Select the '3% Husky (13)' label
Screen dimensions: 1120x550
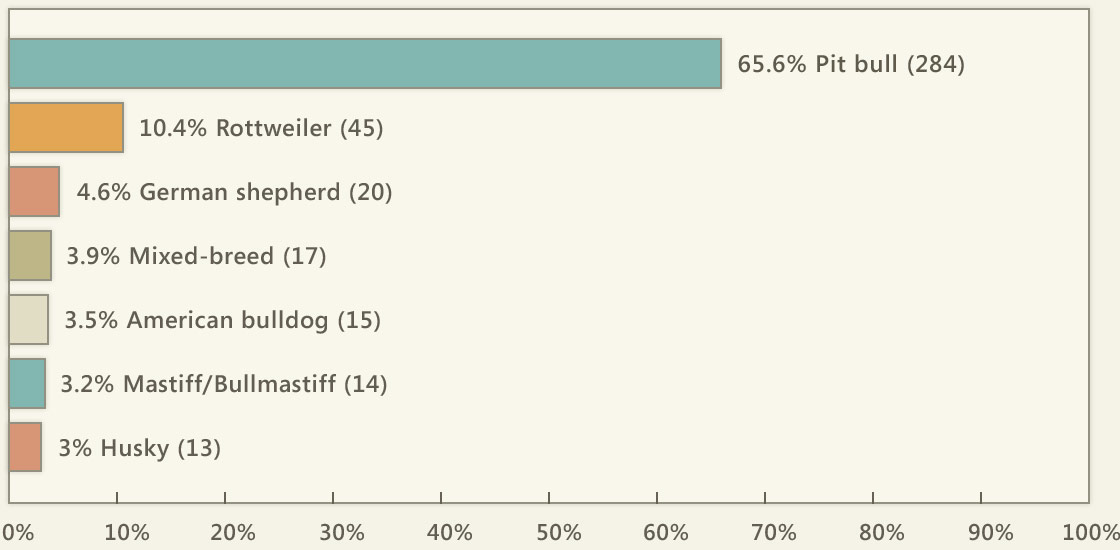tap(139, 448)
